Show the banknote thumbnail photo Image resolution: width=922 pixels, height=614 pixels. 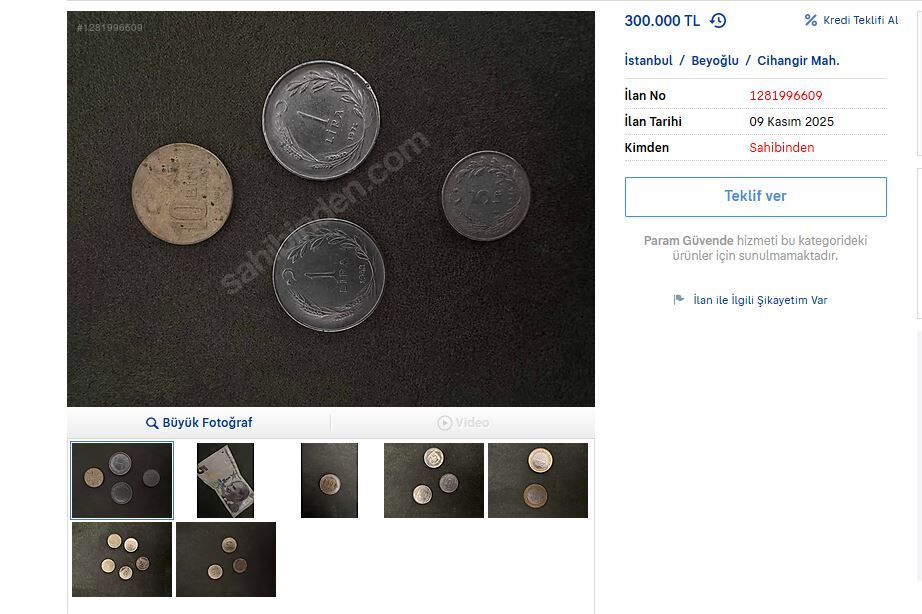tap(225, 480)
